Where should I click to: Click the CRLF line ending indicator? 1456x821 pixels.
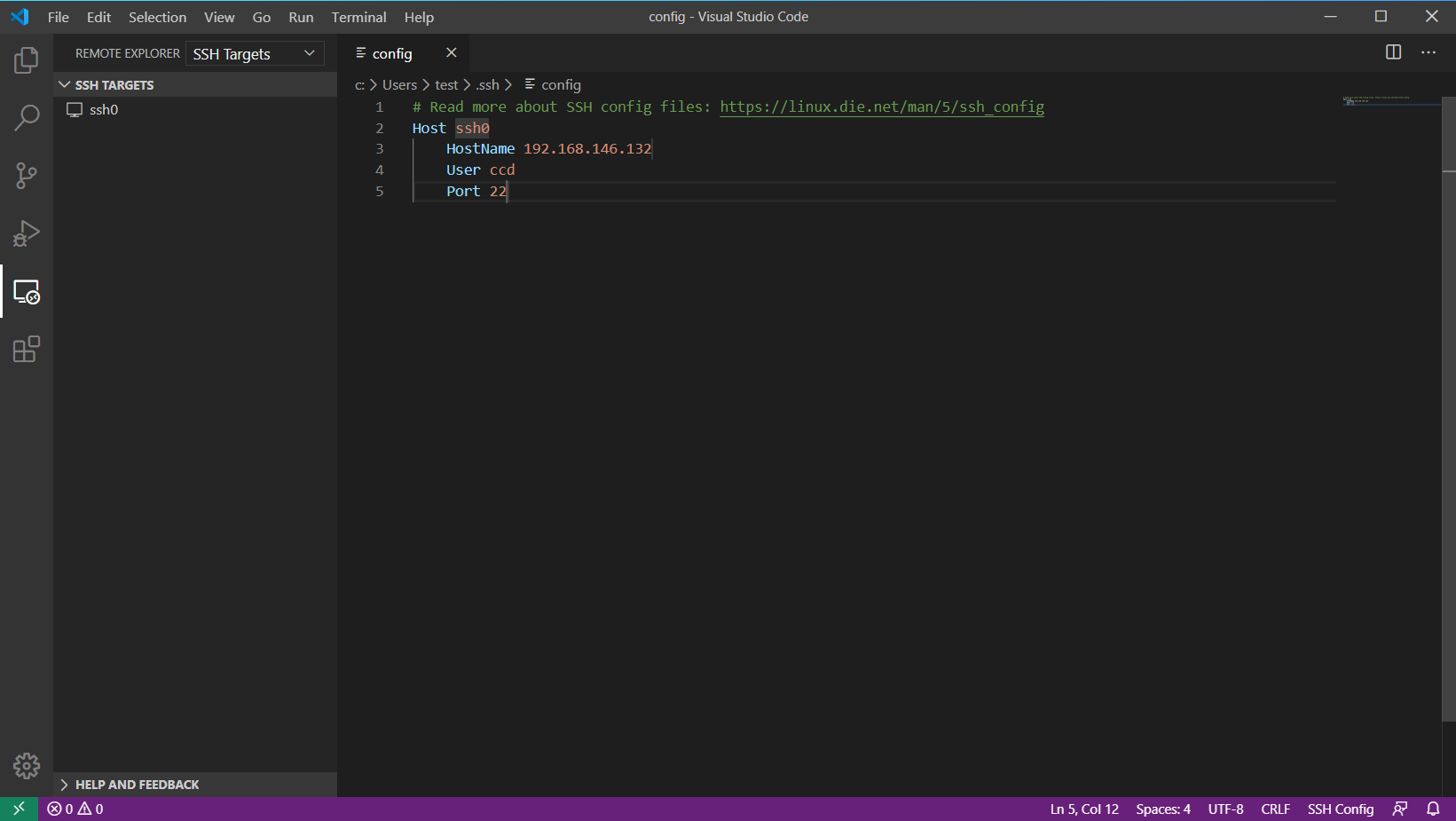click(x=1275, y=809)
